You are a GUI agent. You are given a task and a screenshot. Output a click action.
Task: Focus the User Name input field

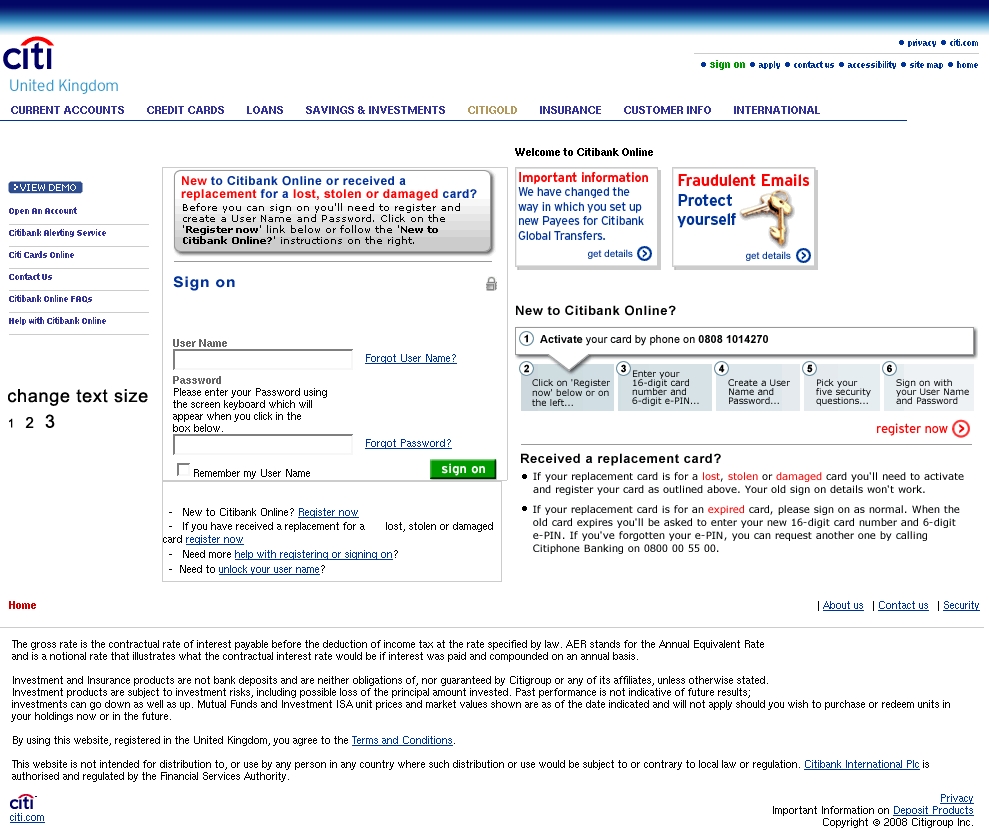[x=263, y=359]
